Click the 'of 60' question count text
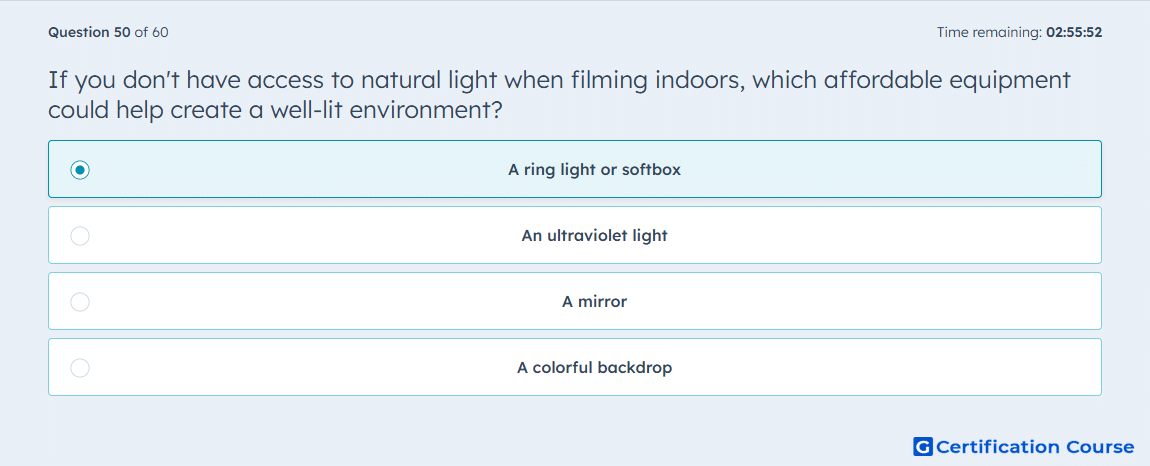Viewport: 1150px width, 466px height. 152,32
